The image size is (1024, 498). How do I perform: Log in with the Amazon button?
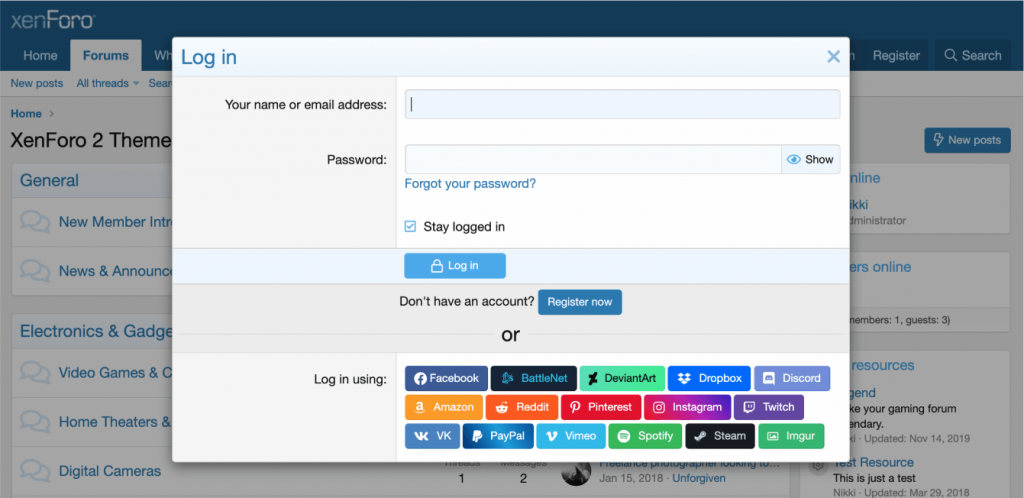443,407
